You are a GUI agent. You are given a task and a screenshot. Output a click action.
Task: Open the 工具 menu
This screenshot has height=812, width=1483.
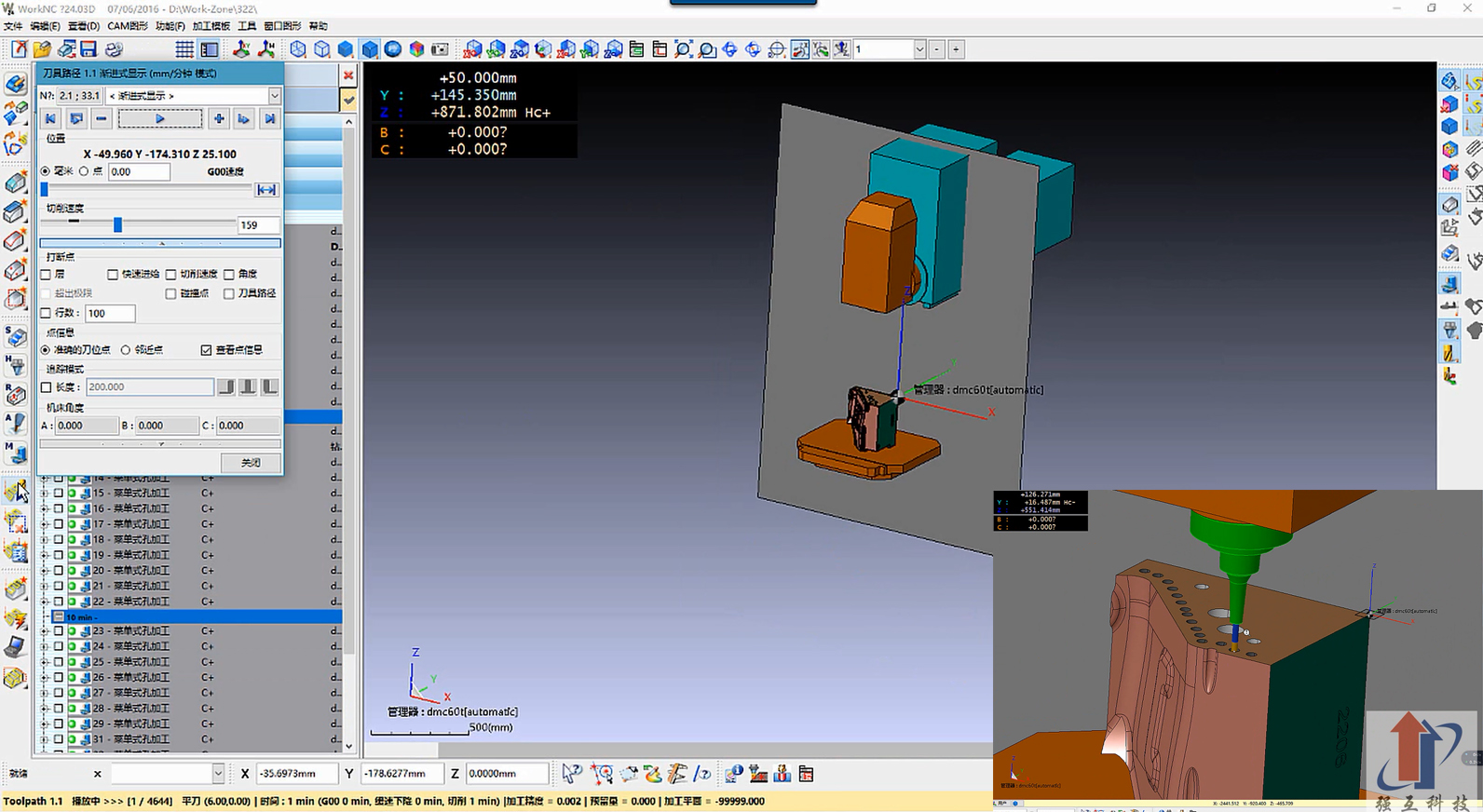[247, 26]
